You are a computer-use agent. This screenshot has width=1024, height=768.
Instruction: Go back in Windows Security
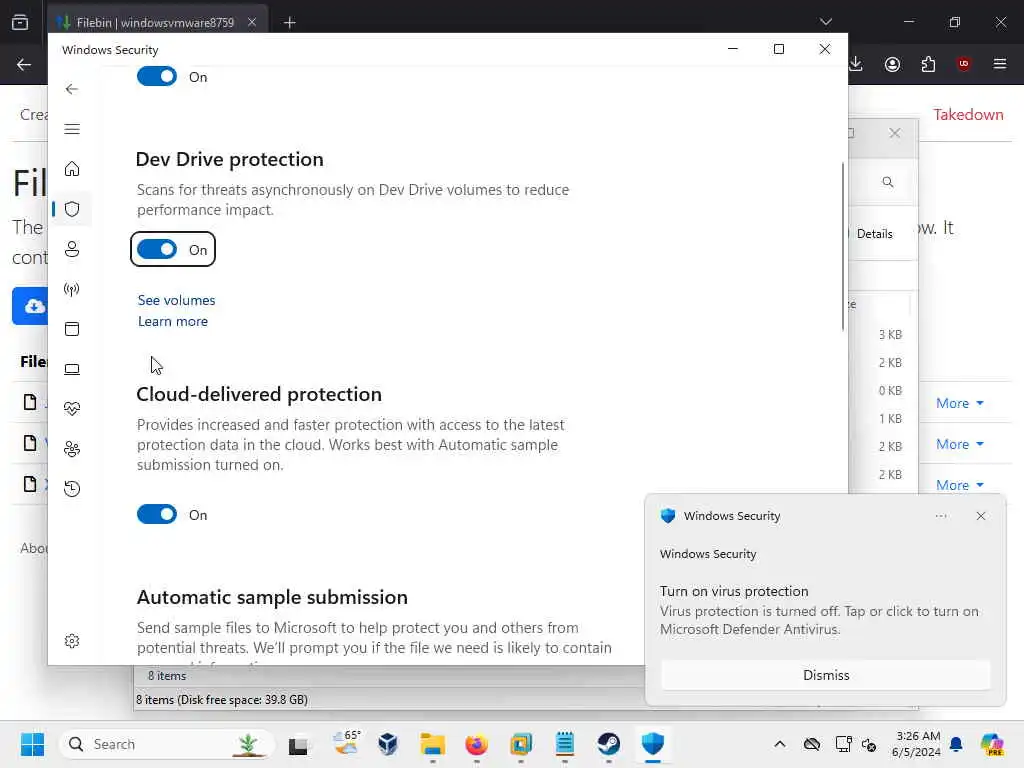click(x=72, y=89)
